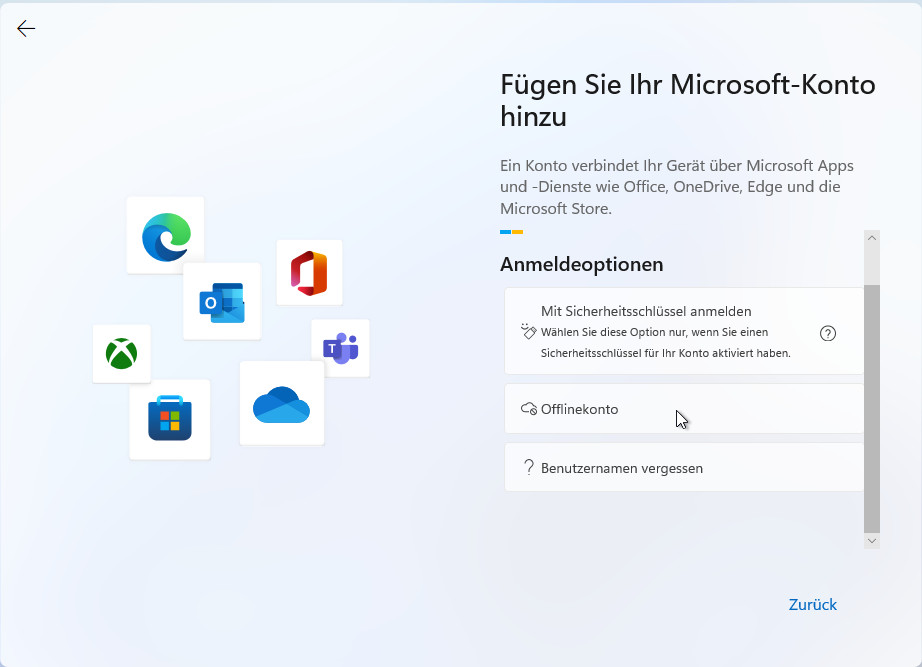The image size is (922, 667).
Task: Click the scrollbar up arrow
Action: click(x=872, y=239)
